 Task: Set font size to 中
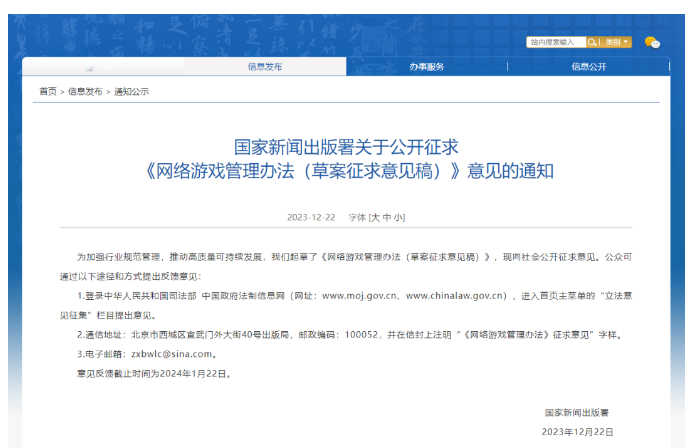point(388,217)
